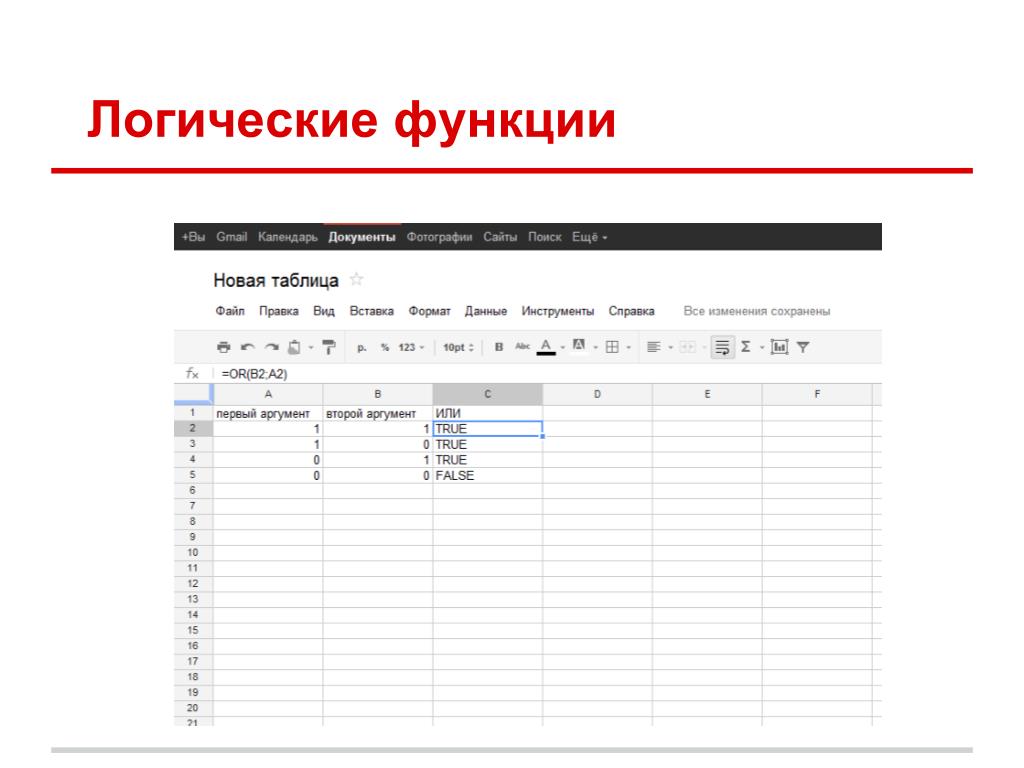
Task: Click the horizontal align icon
Action: click(x=654, y=347)
